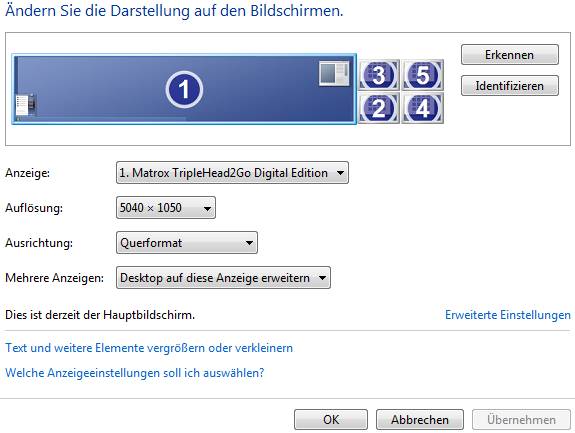The image size is (575, 433).
Task: Click the Ausrichtung label
Action: pos(39,243)
